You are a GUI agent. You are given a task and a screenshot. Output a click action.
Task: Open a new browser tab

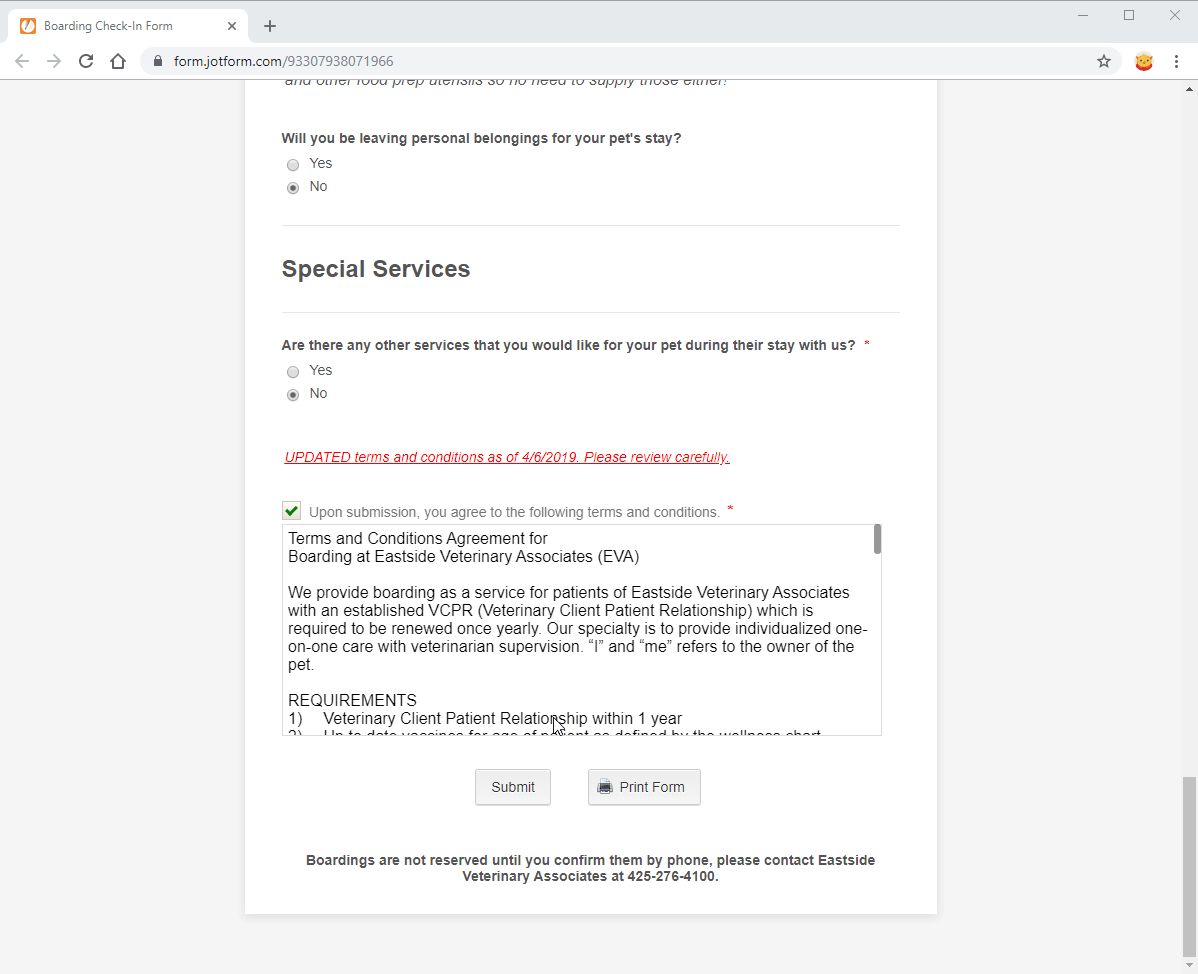coord(270,26)
